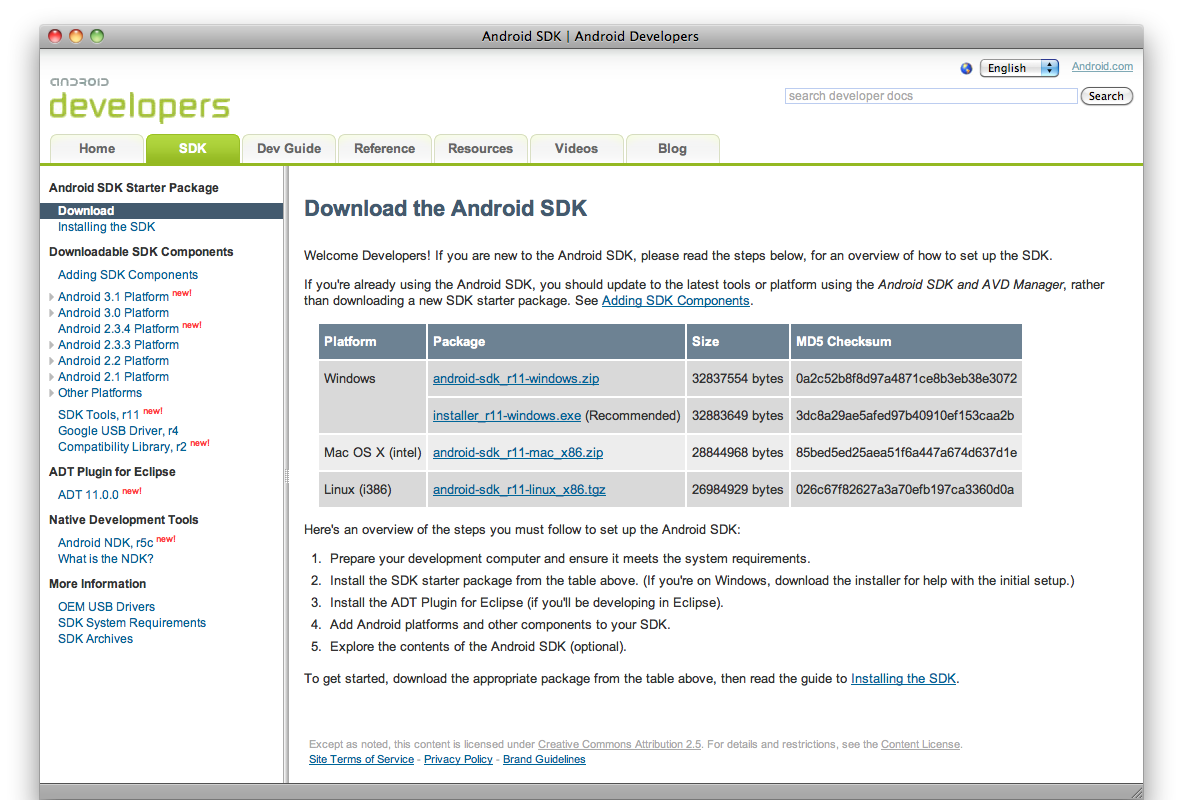Open the Blog tab

click(672, 149)
